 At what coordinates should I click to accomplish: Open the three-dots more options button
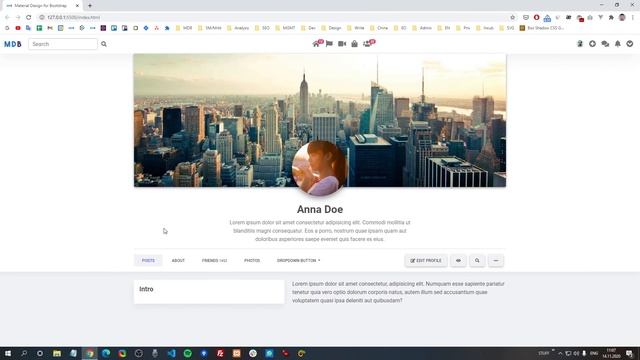(496, 260)
